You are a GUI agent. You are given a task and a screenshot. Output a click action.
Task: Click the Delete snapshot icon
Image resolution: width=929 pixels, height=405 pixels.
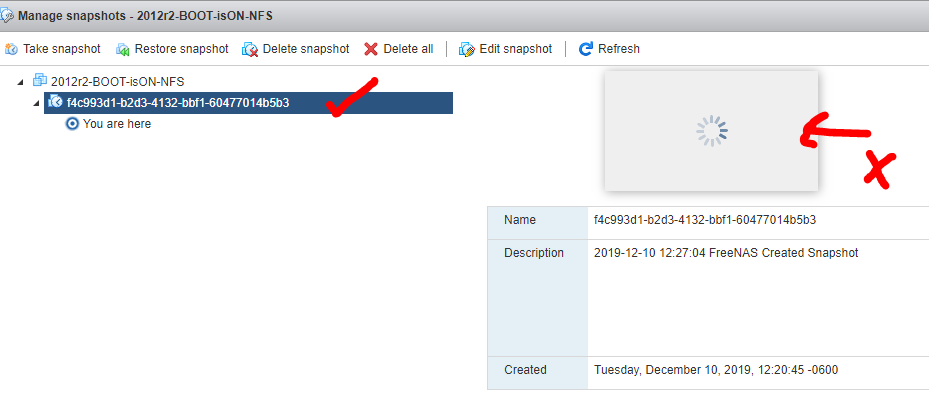click(x=250, y=49)
